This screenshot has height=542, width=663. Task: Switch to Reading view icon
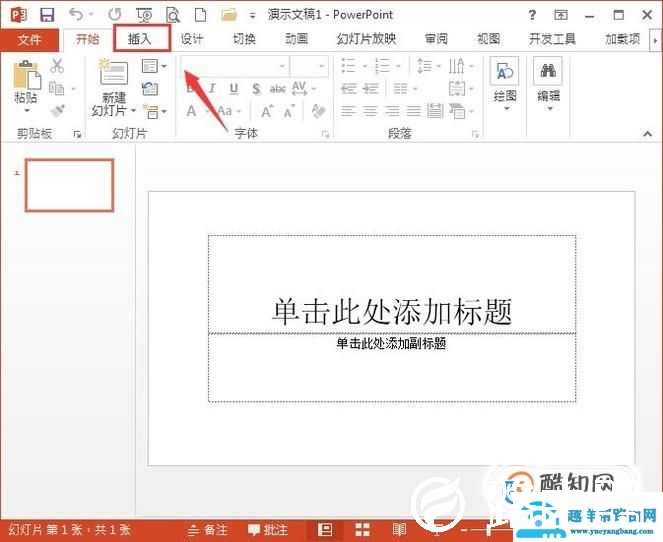(399, 529)
